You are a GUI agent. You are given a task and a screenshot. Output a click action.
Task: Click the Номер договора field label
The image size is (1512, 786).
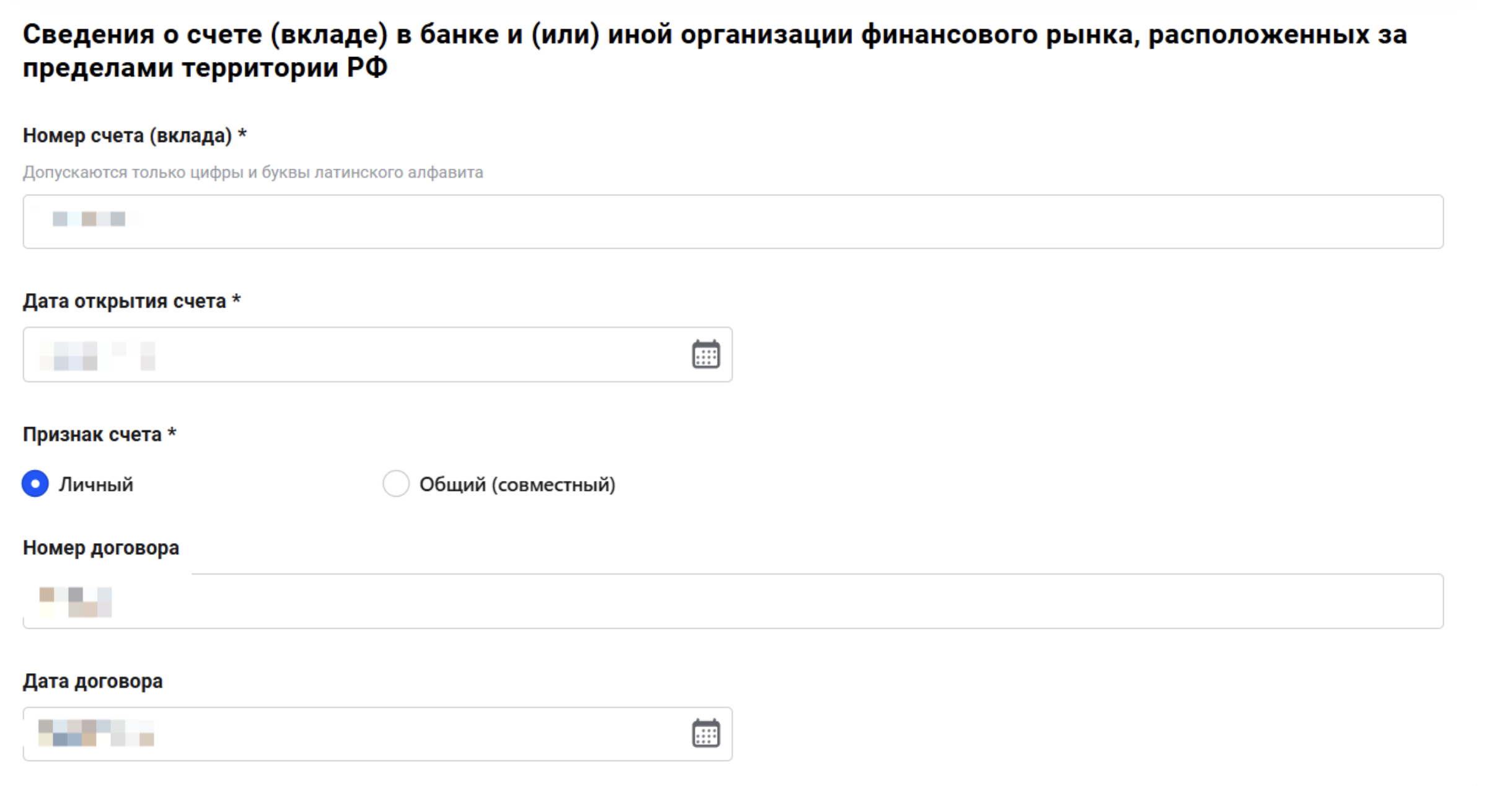coord(101,548)
